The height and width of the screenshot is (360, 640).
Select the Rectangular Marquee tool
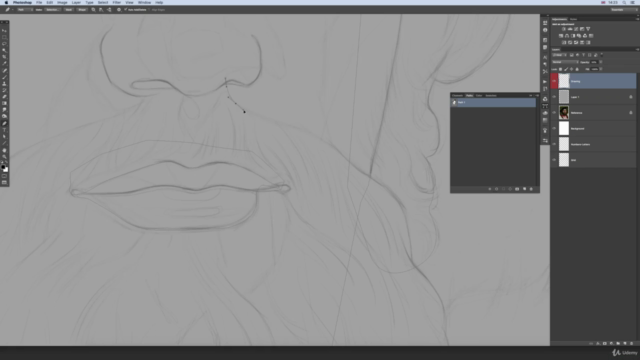coord(4,37)
